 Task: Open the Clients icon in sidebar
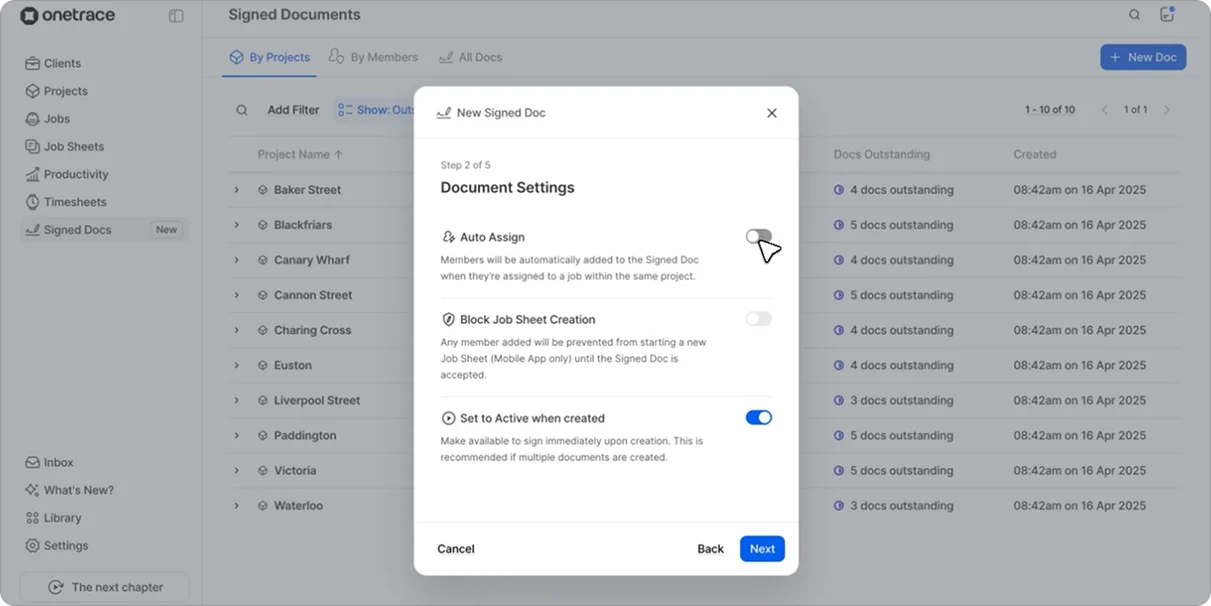click(33, 63)
